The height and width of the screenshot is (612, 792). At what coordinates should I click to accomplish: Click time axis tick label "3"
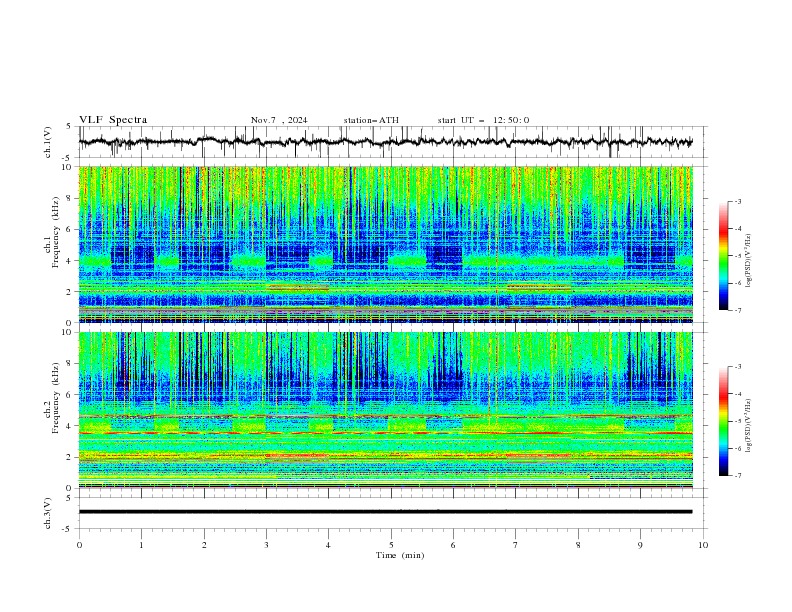[x=266, y=545]
